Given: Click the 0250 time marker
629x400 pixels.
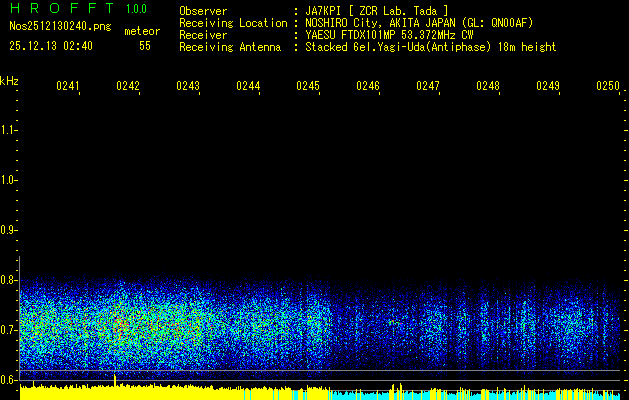Looking at the screenshot, I should 608,86.
